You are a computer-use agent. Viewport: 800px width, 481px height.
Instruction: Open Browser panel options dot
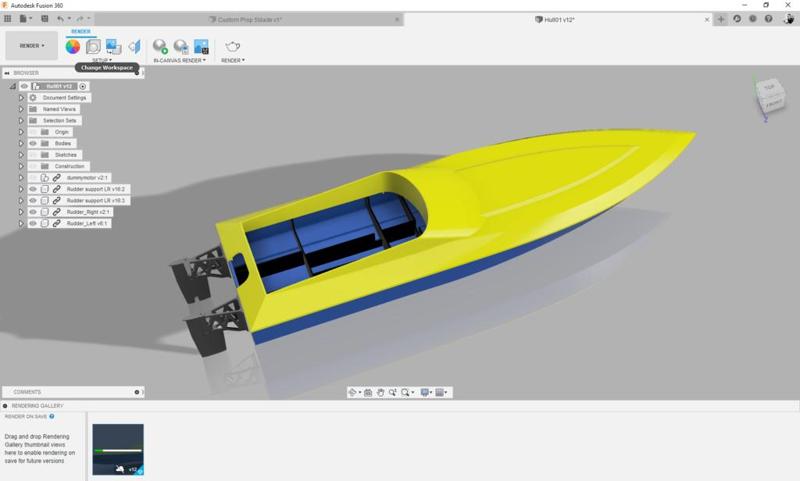point(137,73)
